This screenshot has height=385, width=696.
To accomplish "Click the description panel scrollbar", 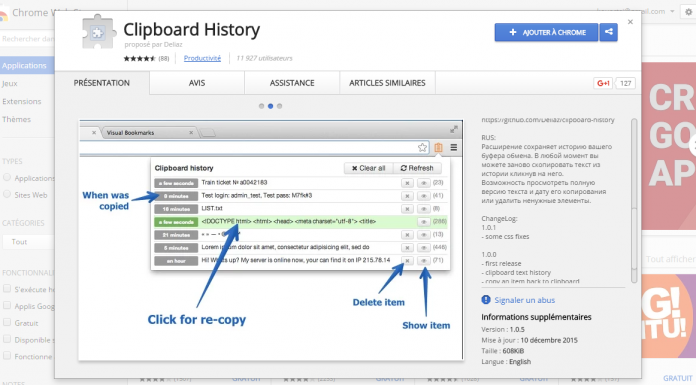I will tap(634, 200).
